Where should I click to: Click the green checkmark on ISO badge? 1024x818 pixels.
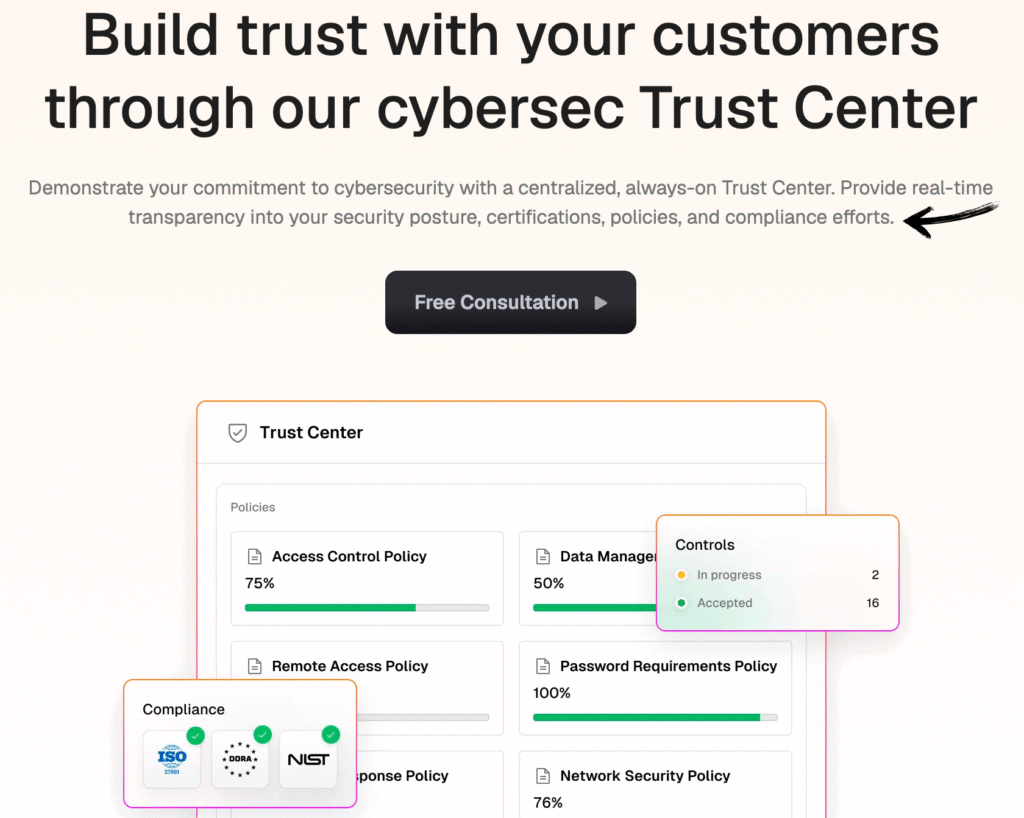196,735
